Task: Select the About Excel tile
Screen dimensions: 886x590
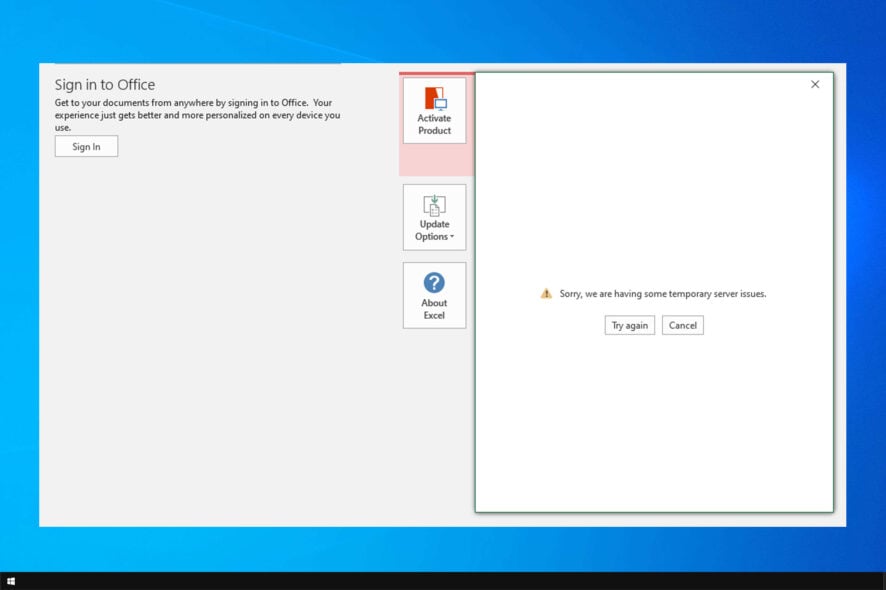Action: [x=434, y=295]
